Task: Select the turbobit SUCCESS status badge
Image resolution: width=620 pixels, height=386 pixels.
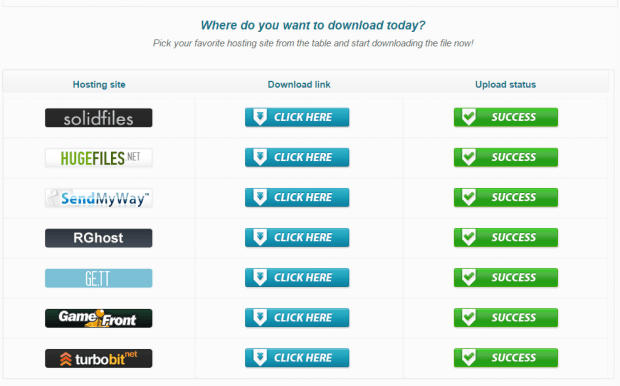Action: point(506,358)
